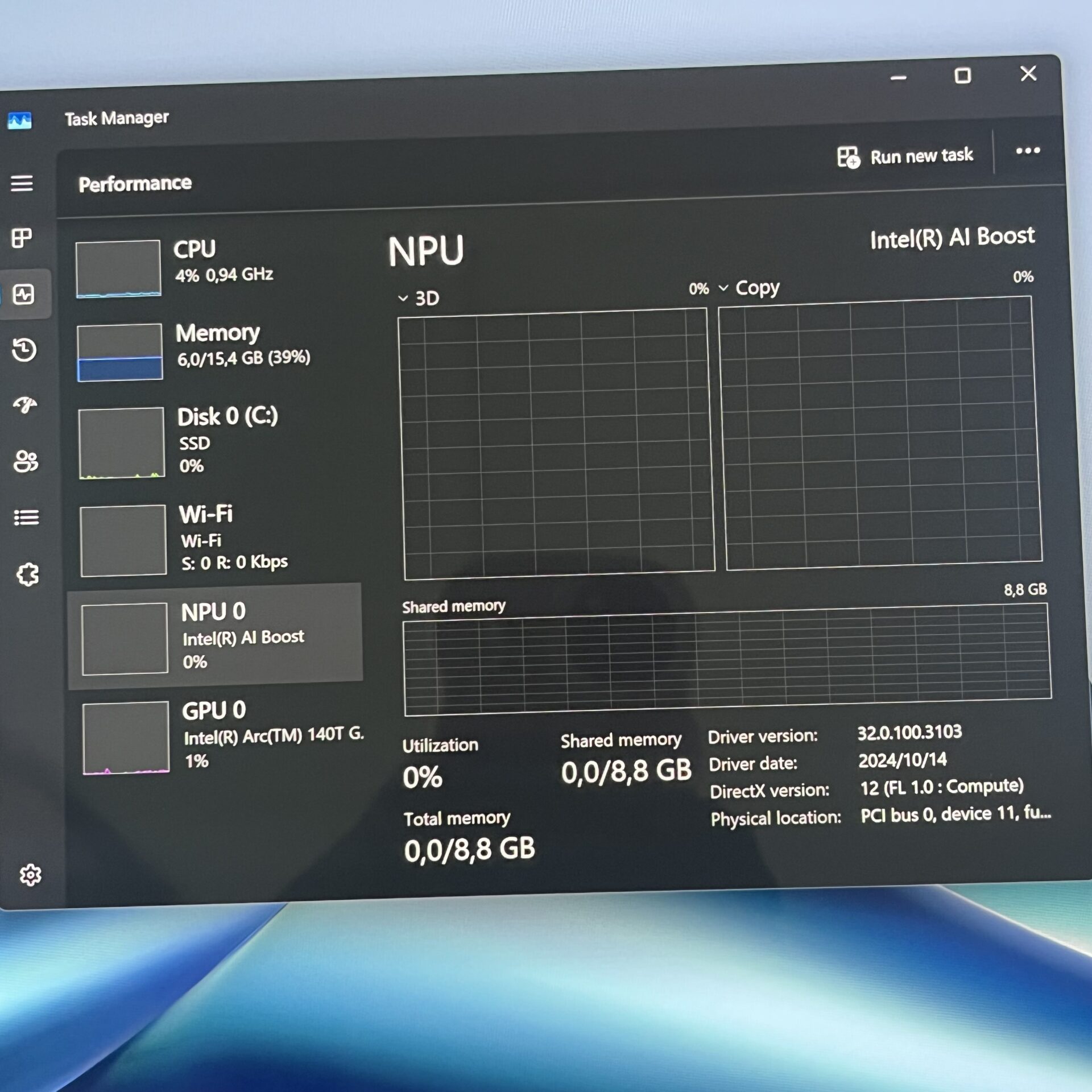Open the hamburger navigation menu
Screen dimensions: 1092x1092
[22, 183]
